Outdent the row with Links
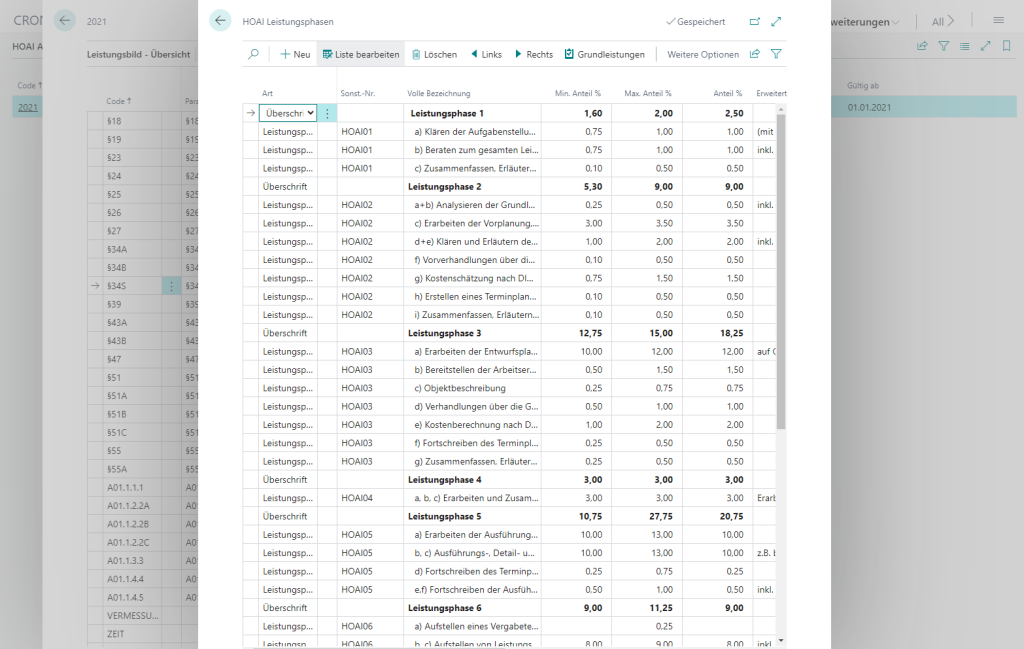 (x=487, y=54)
